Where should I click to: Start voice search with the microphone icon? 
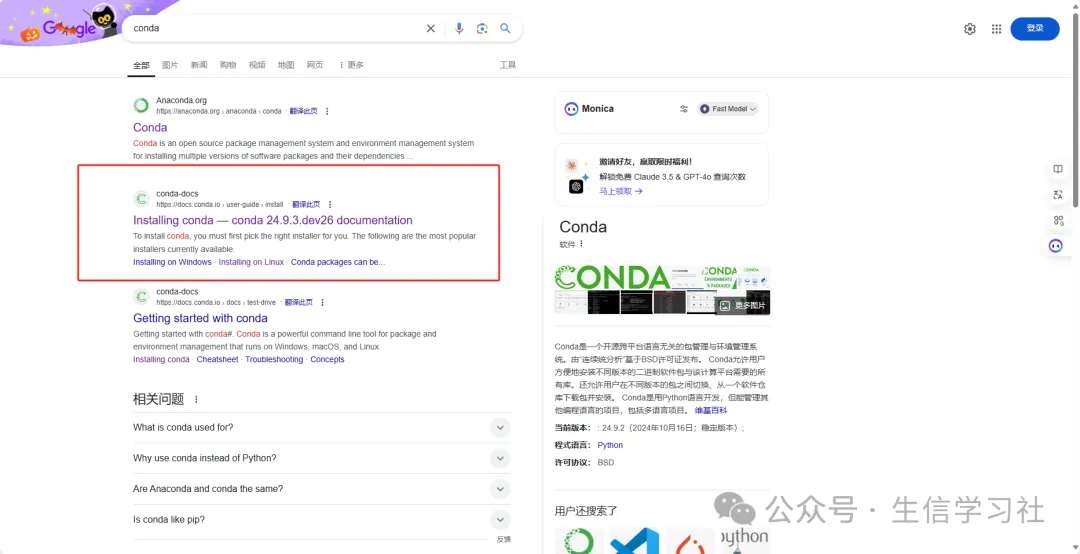[459, 28]
